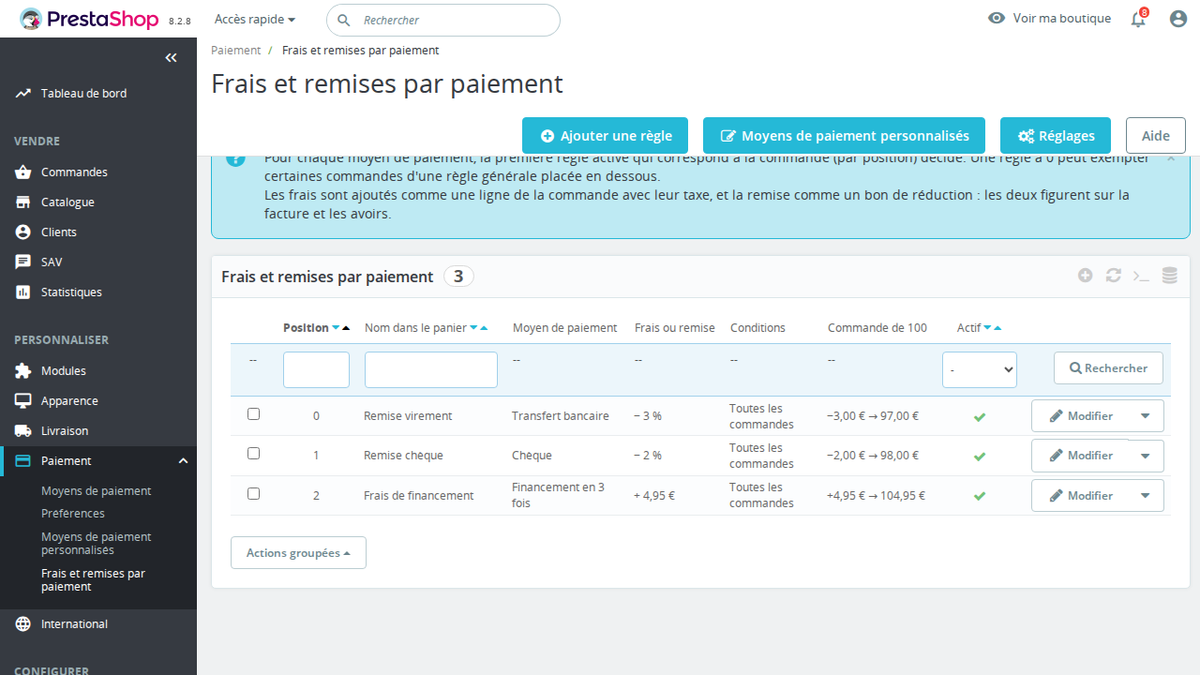Open Frais et remises par paiement in the sidebar
The width and height of the screenshot is (1200, 675).
click(93, 580)
